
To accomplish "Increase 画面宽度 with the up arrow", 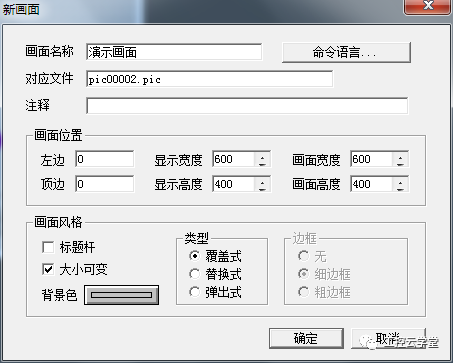I will pos(401,156).
